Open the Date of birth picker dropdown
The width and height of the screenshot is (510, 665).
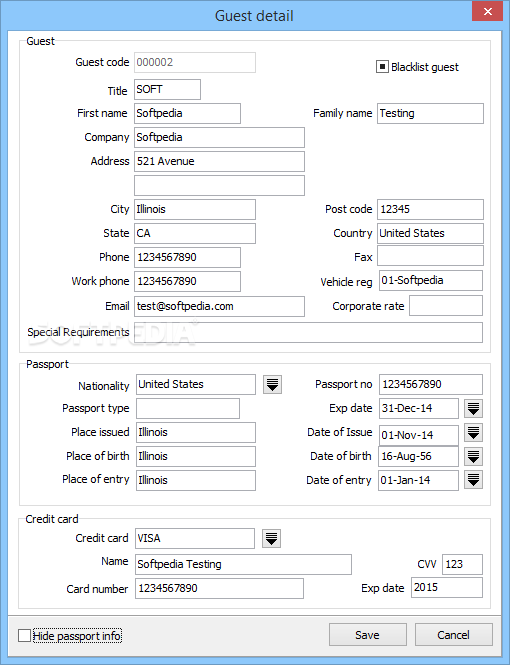click(x=473, y=456)
